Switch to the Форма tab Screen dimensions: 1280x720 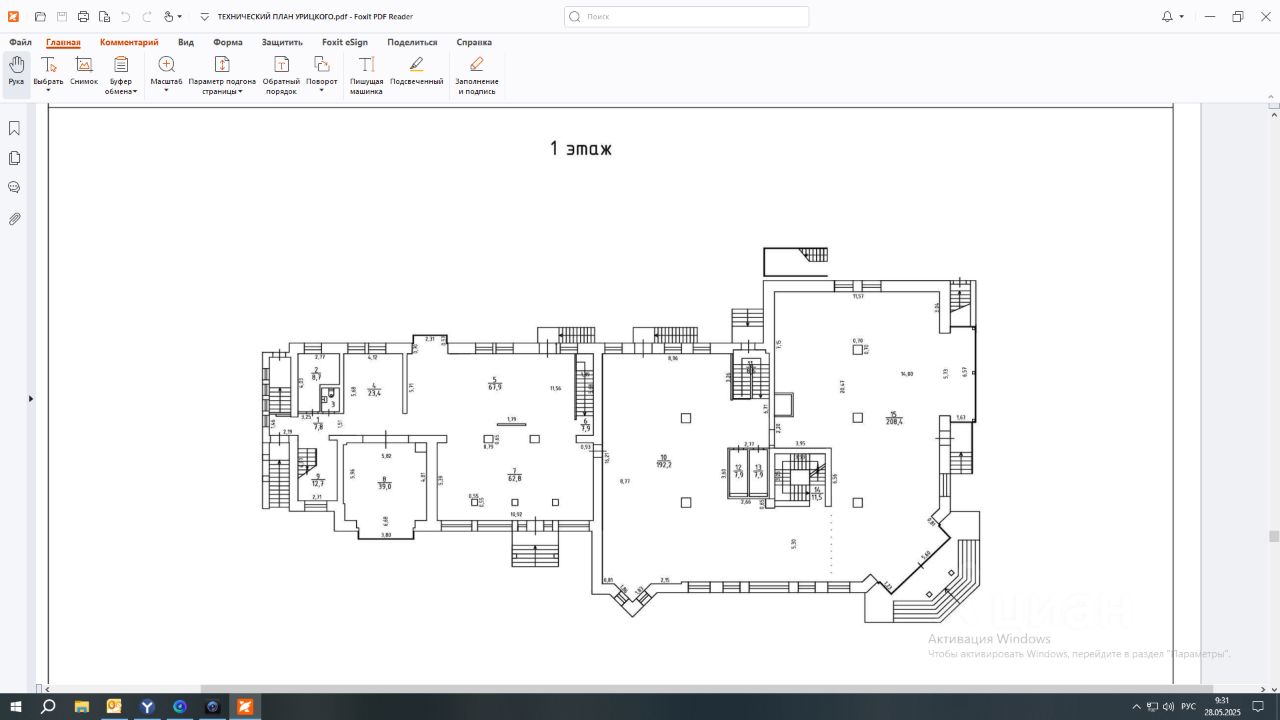[x=228, y=42]
